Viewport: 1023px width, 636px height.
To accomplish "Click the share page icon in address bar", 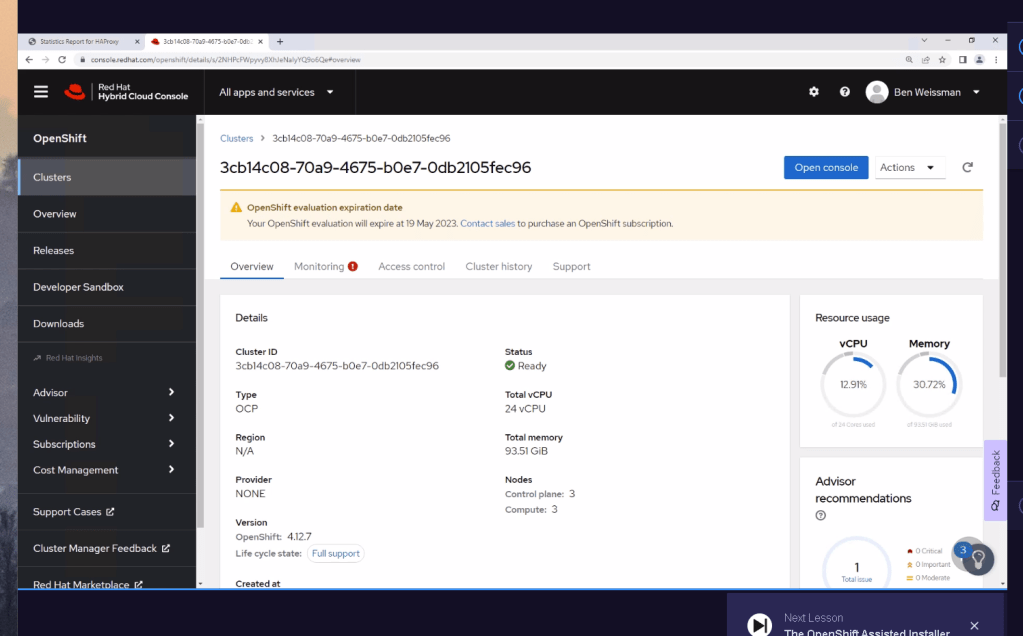I will (x=925, y=59).
